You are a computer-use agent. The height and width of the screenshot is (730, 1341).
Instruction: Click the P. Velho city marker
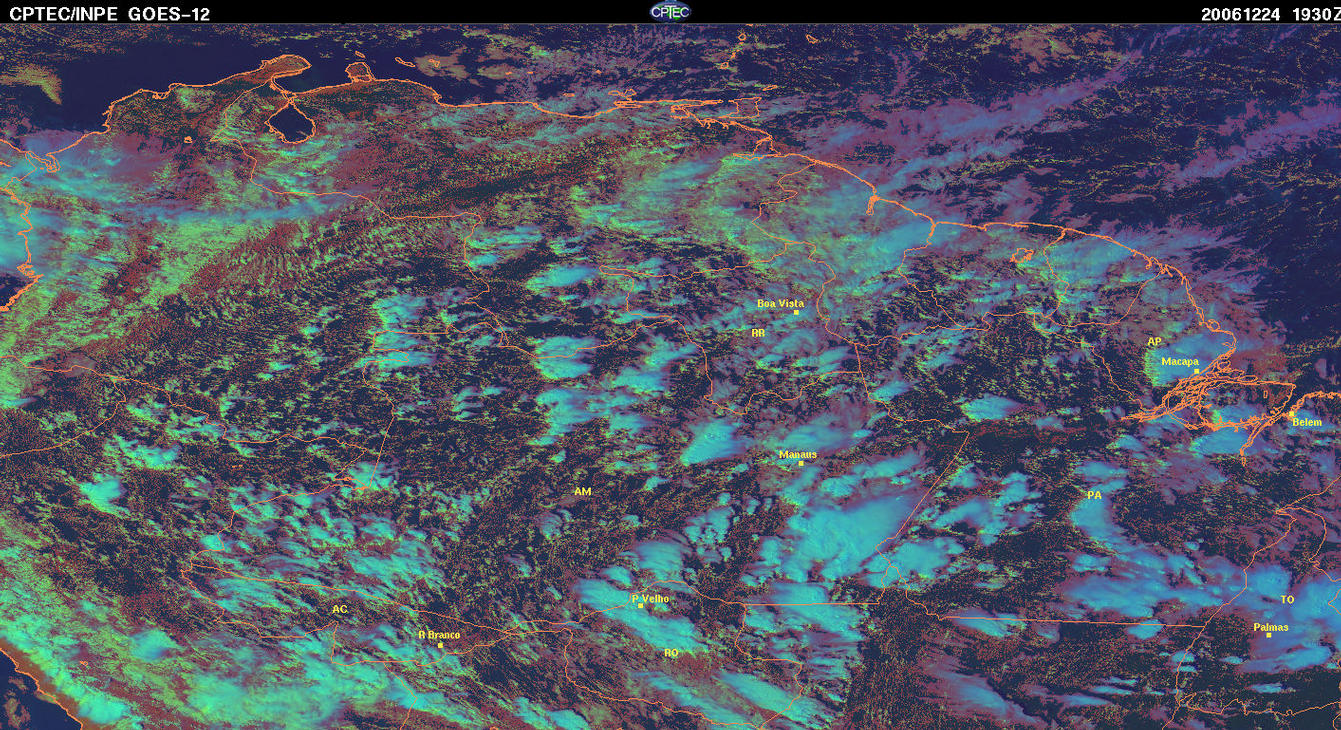[640, 606]
